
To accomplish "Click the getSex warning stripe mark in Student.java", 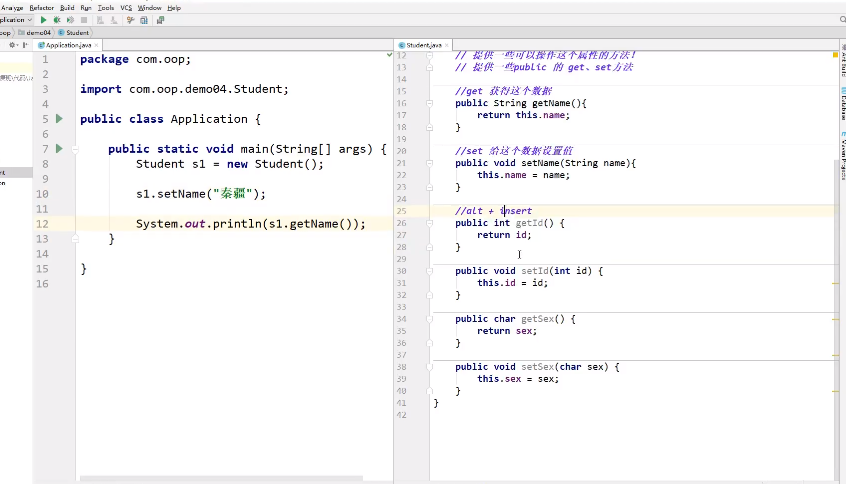I will [835, 319].
